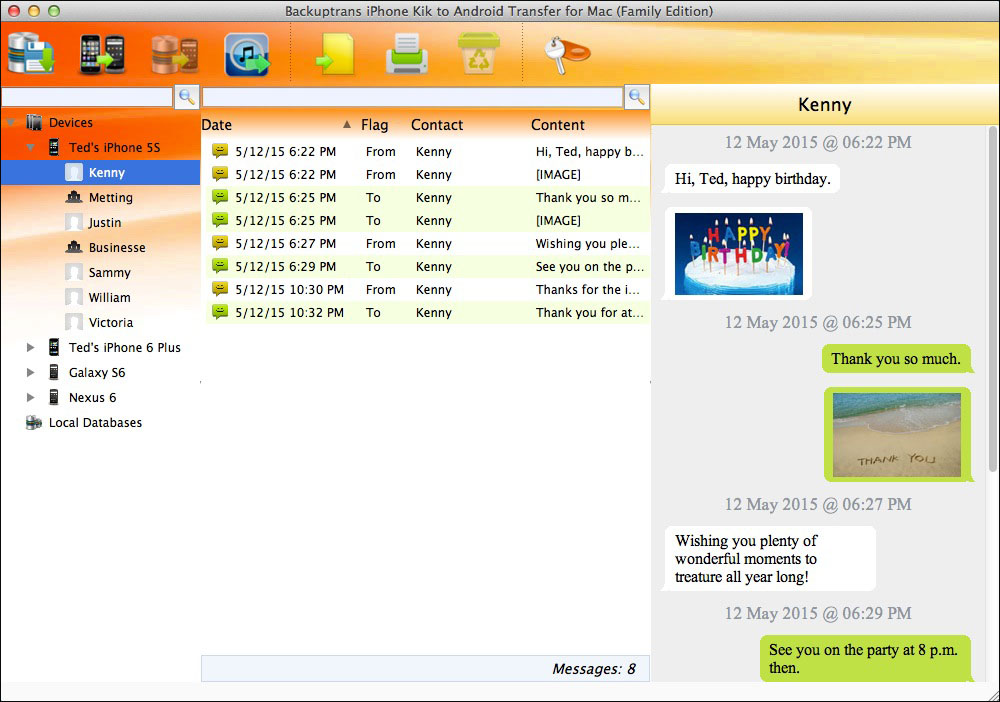The width and height of the screenshot is (1000, 702).
Task: Click the Businesse group chat icon
Action: click(x=74, y=247)
